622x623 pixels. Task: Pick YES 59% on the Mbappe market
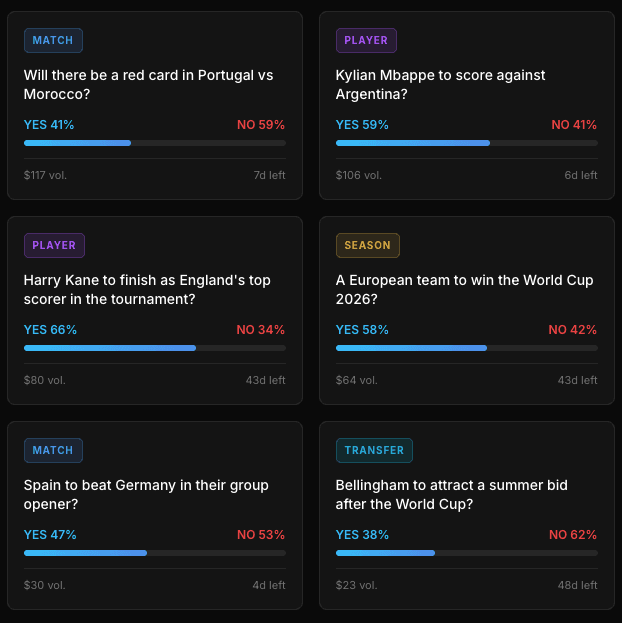pos(362,125)
